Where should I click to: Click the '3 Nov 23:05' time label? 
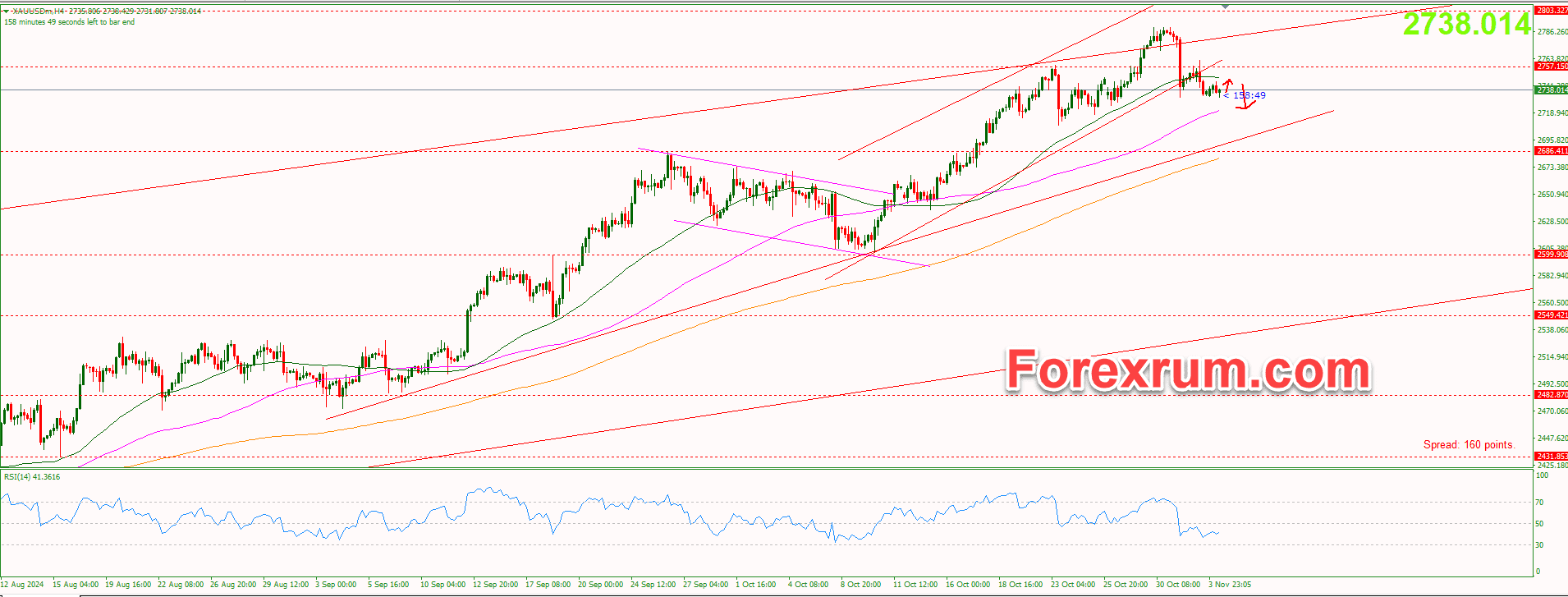click(x=1230, y=585)
